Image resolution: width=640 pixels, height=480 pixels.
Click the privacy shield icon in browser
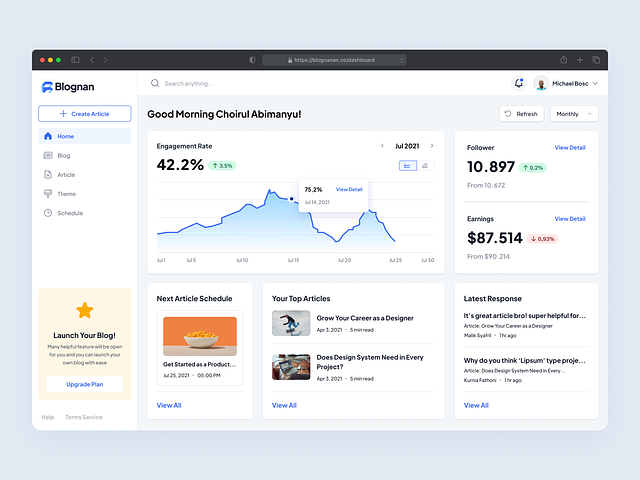252,60
